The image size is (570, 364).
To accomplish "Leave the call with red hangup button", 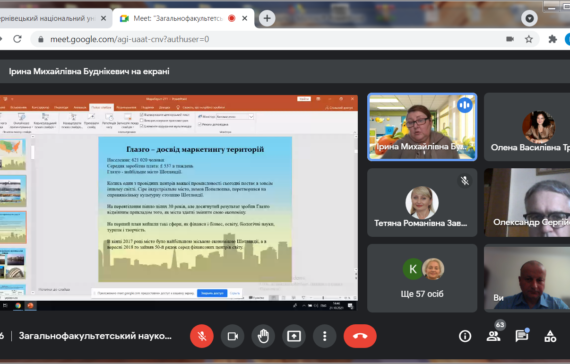I will [360, 336].
